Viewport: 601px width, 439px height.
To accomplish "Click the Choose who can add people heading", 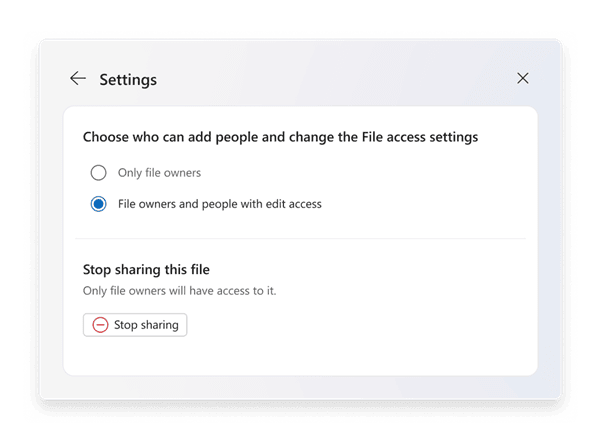I will click(280, 137).
